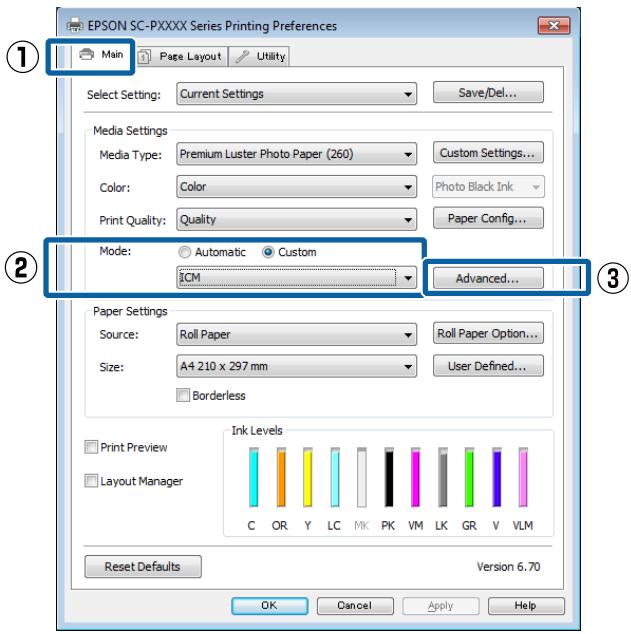631x634 pixels.
Task: Expand the ICM mode dropdown
Action: pyautogui.click(x=296, y=278)
